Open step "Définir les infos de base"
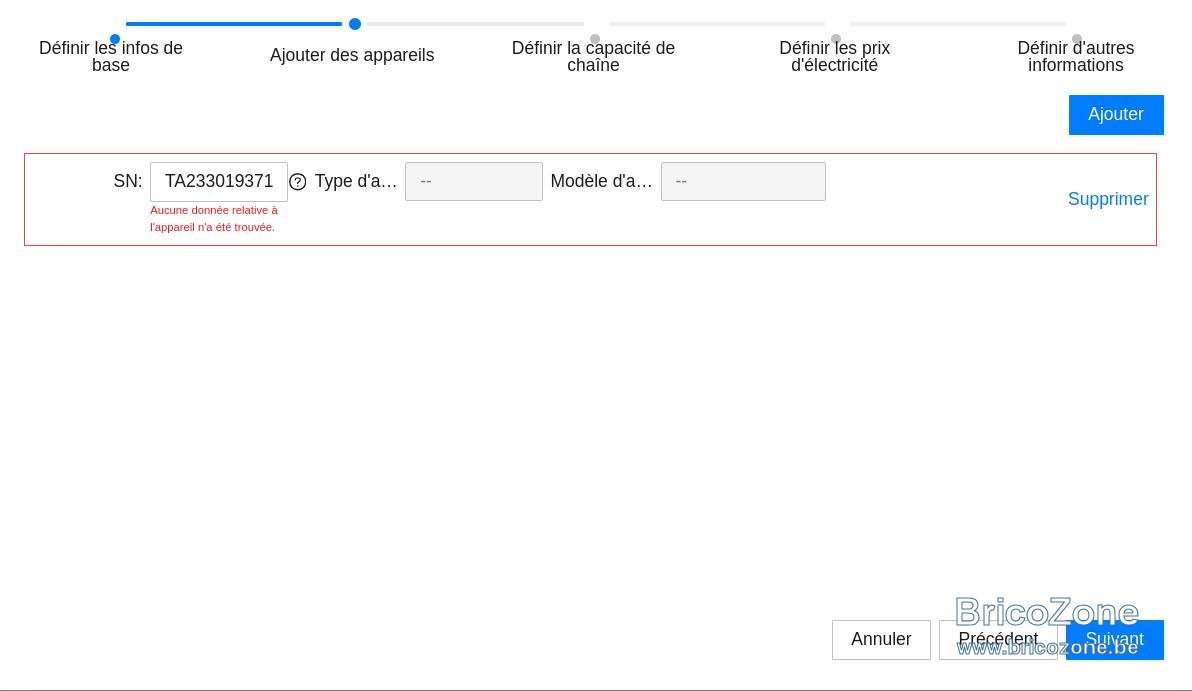The width and height of the screenshot is (1192, 691). tap(111, 56)
